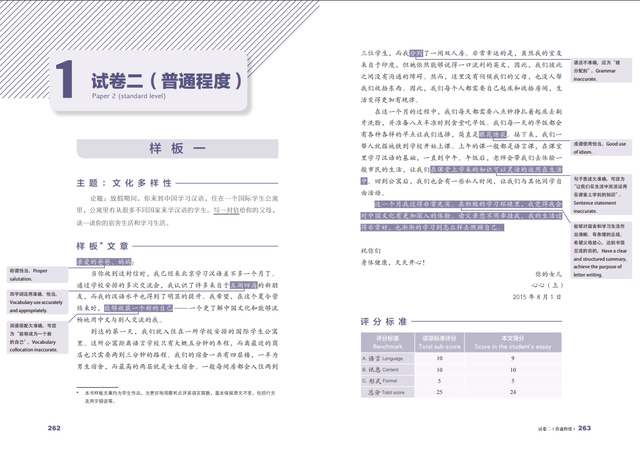640x449 pixels.
Task: Select the B. Content row label
Action: [x=387, y=370]
